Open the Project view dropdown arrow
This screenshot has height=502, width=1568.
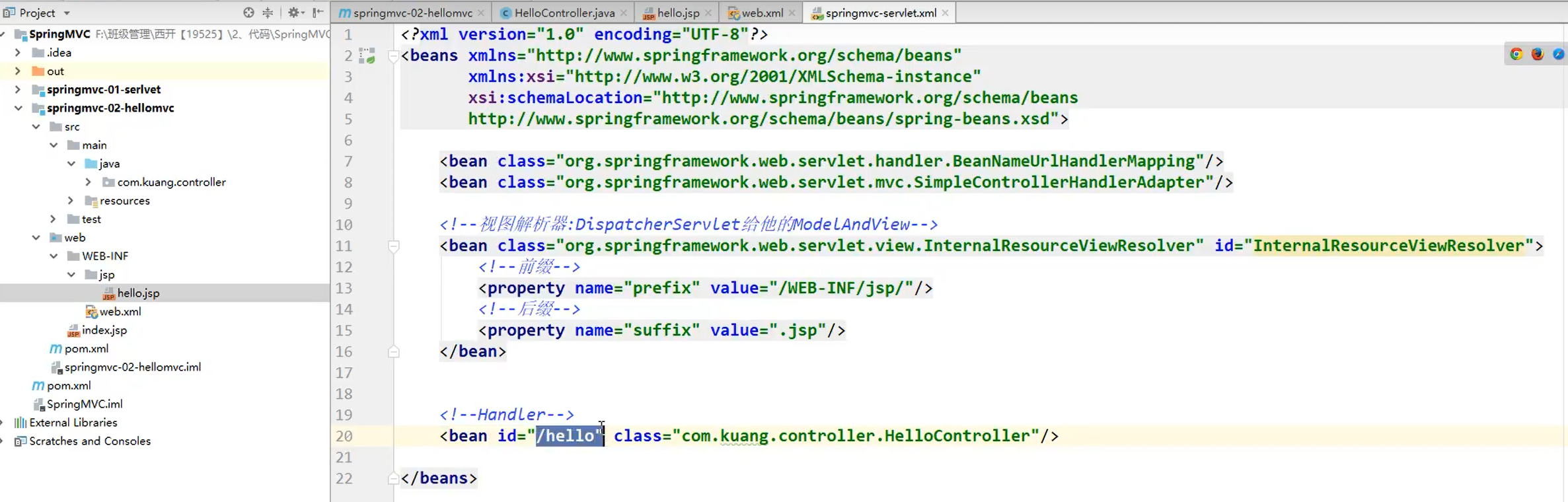coord(67,13)
